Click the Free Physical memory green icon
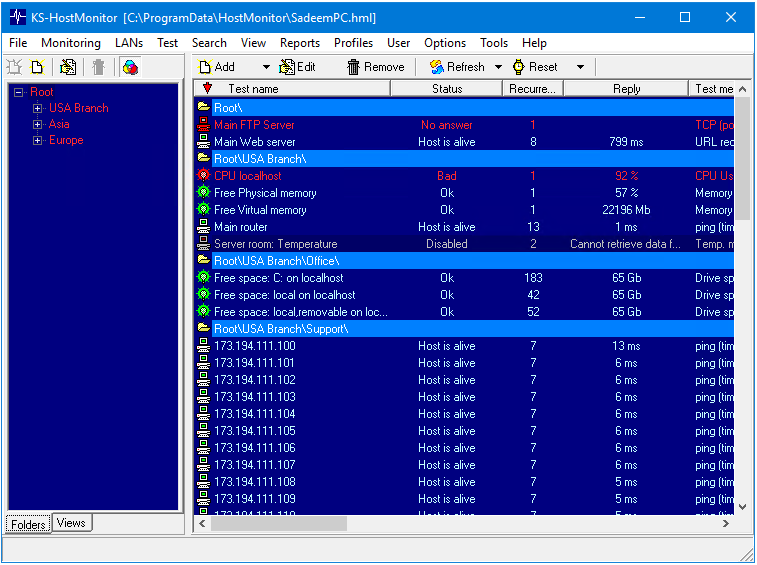Viewport: 757px width, 565px height. coord(204,193)
